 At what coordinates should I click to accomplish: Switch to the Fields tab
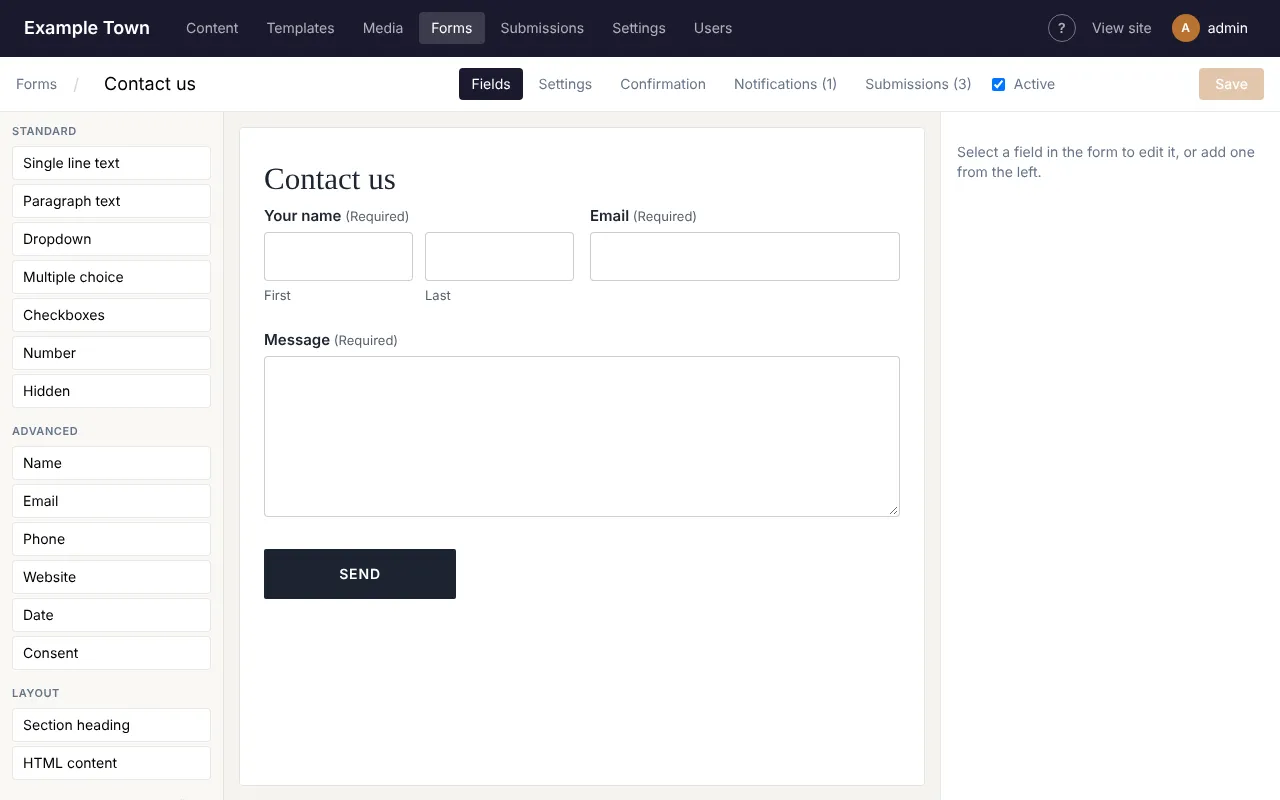coord(491,84)
